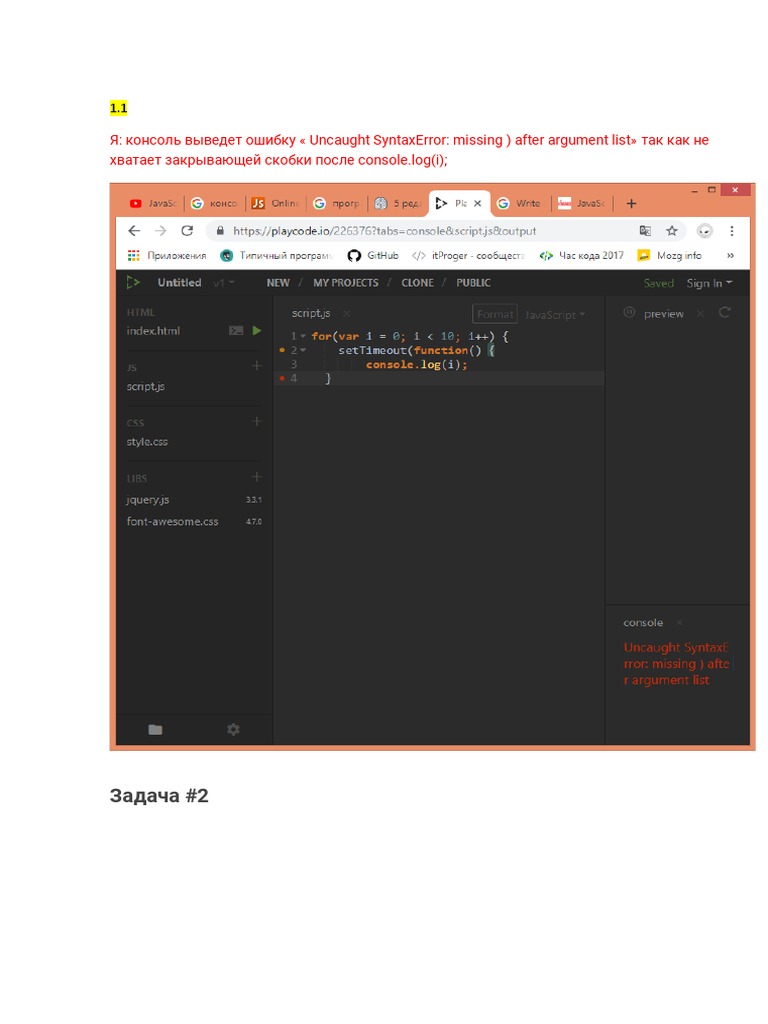Viewport: 768px width, 1024px height.
Task: Close the script.js editor tab
Action: [x=347, y=313]
